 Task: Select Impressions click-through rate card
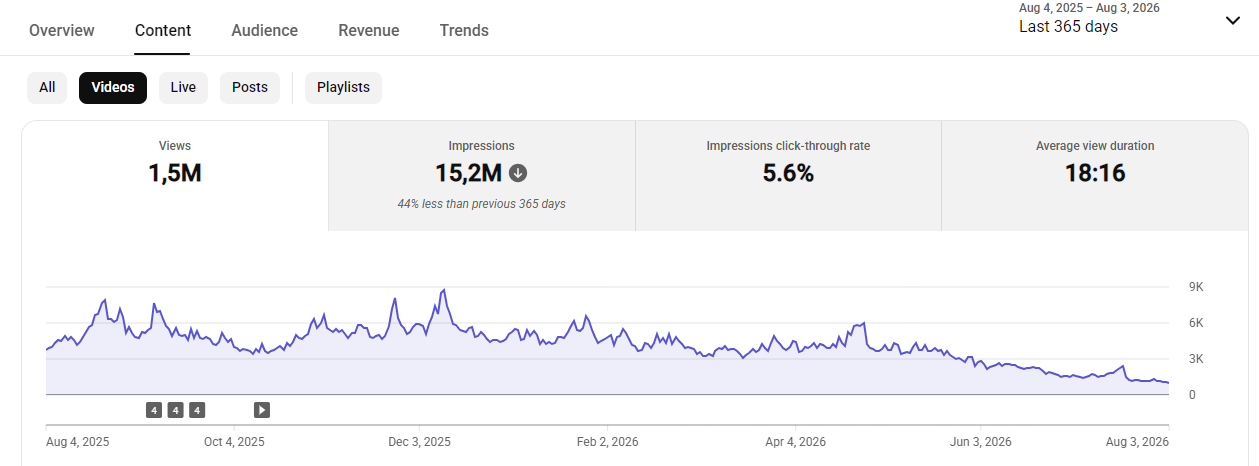click(788, 176)
